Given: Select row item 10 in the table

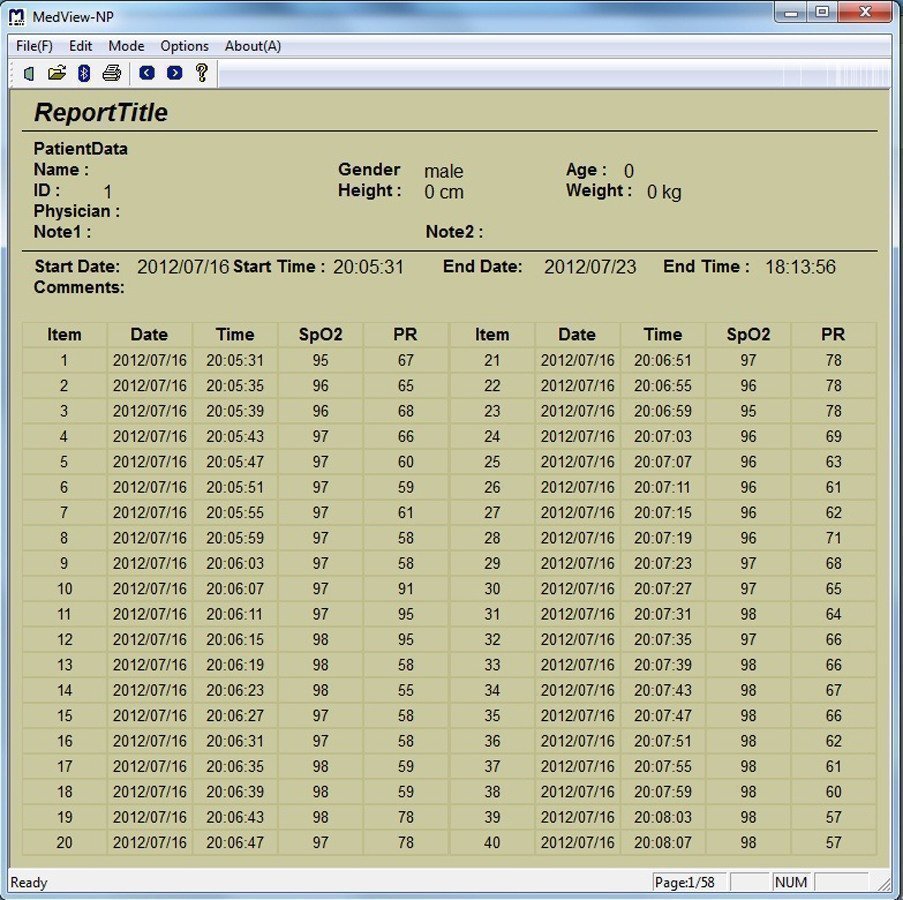Looking at the screenshot, I should (x=64, y=589).
